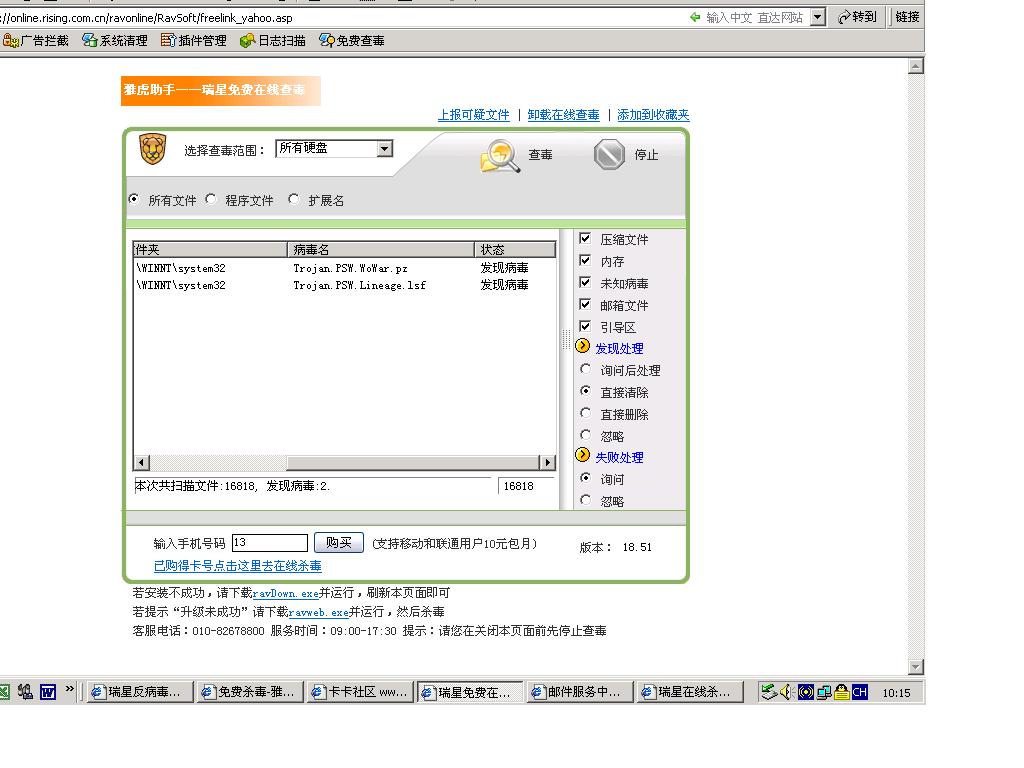This screenshot has height=768, width=1024.
Task: Switch to 瑞星在线杀 taskbar window
Action: (691, 692)
